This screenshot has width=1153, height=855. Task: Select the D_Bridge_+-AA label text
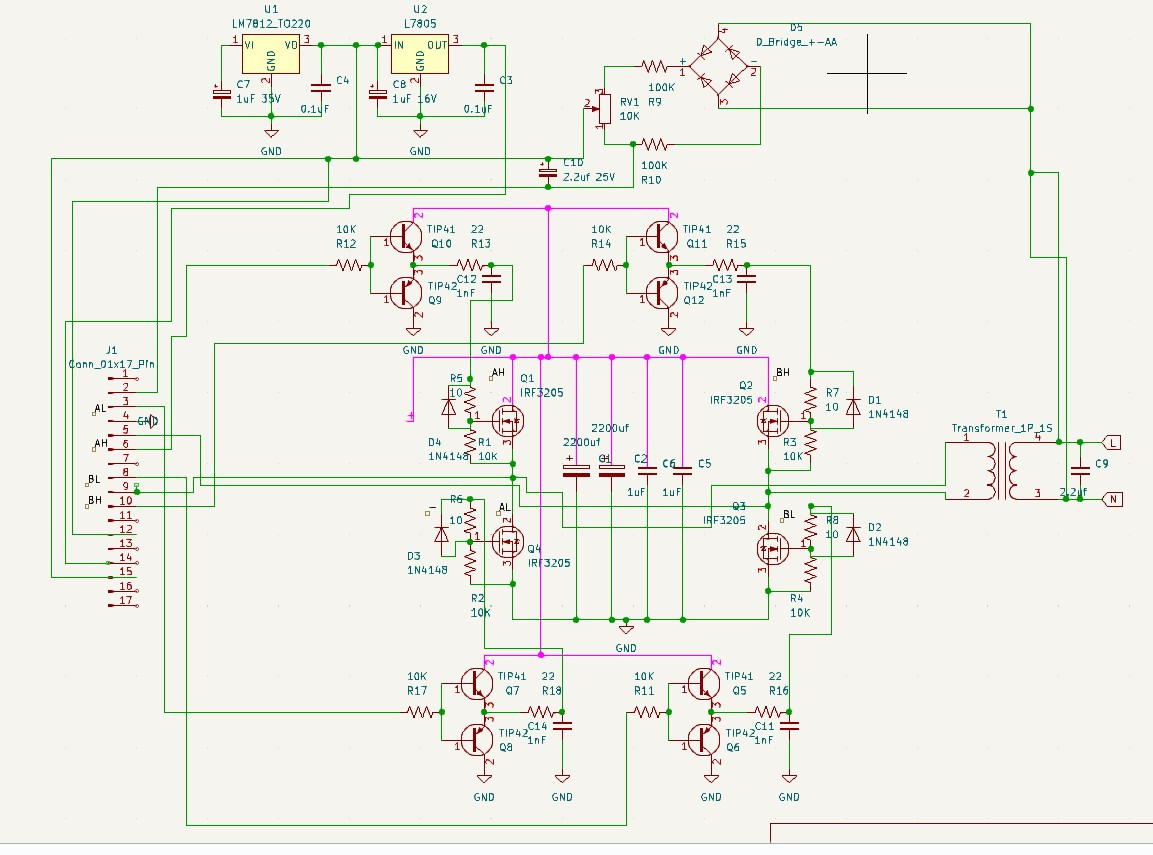tap(796, 42)
